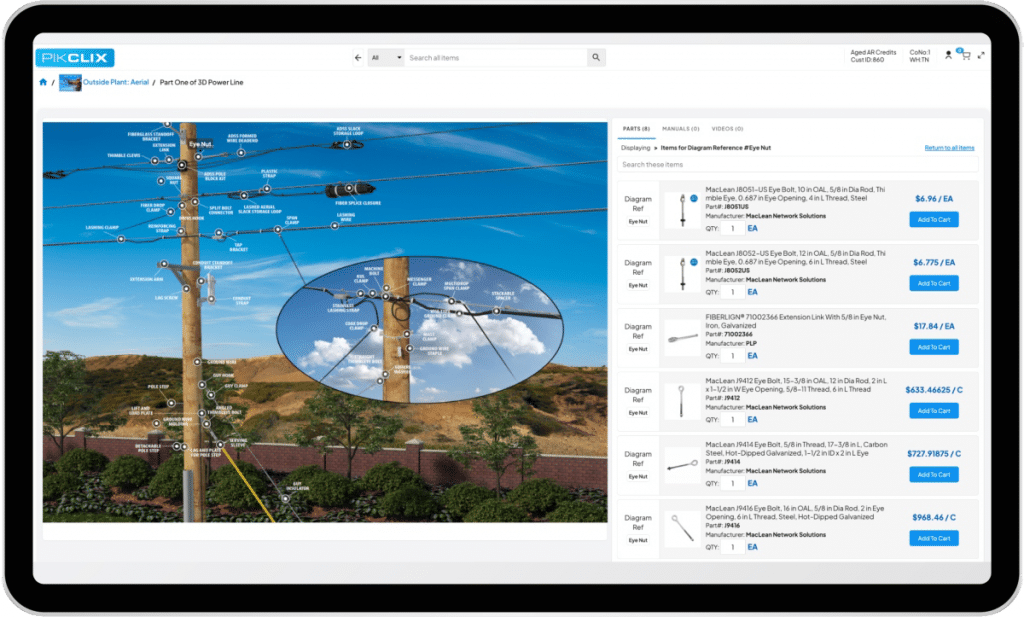The width and height of the screenshot is (1024, 617).
Task: Open the All category dropdown
Action: [386, 58]
